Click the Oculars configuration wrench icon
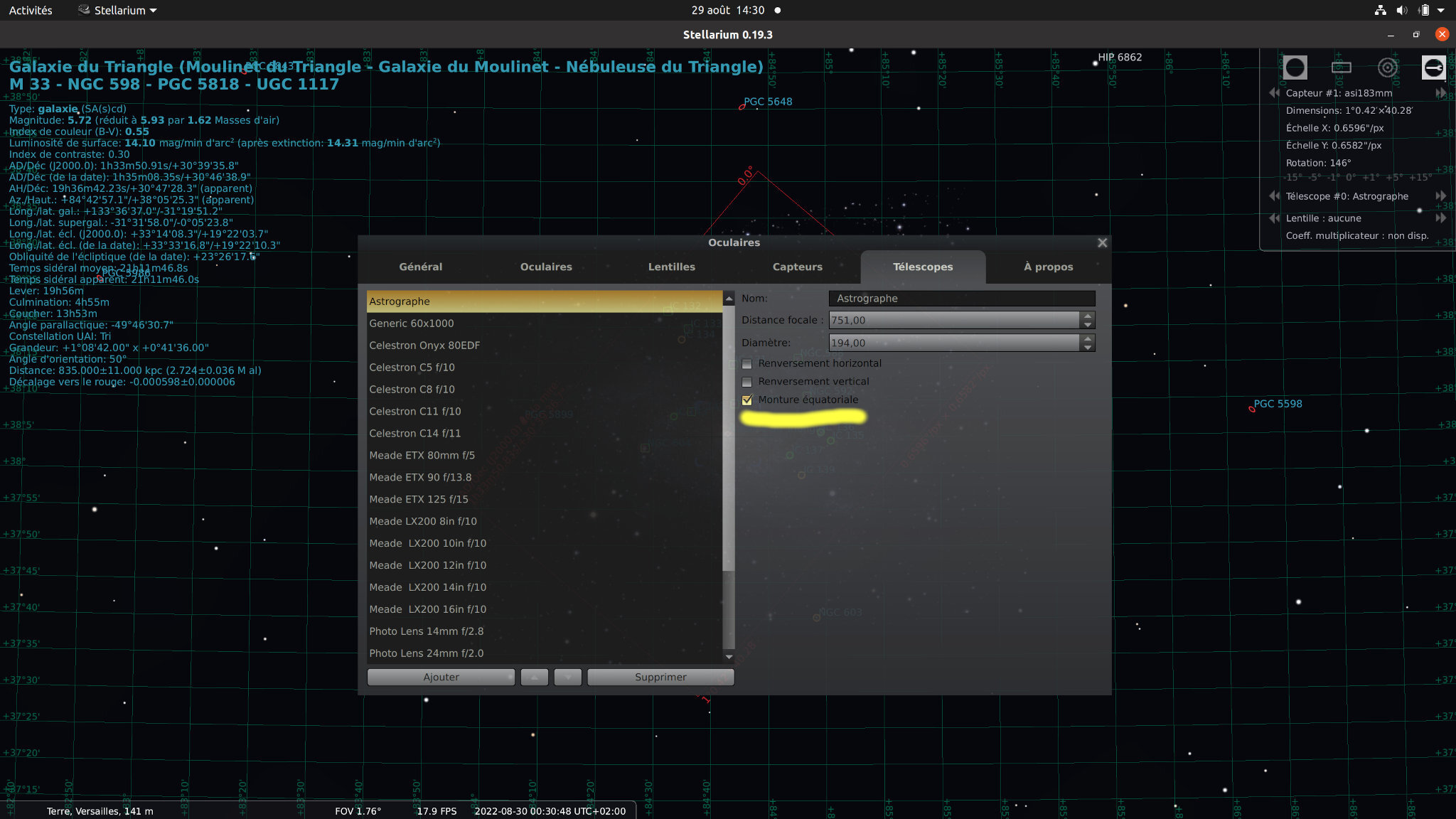 1433,68
